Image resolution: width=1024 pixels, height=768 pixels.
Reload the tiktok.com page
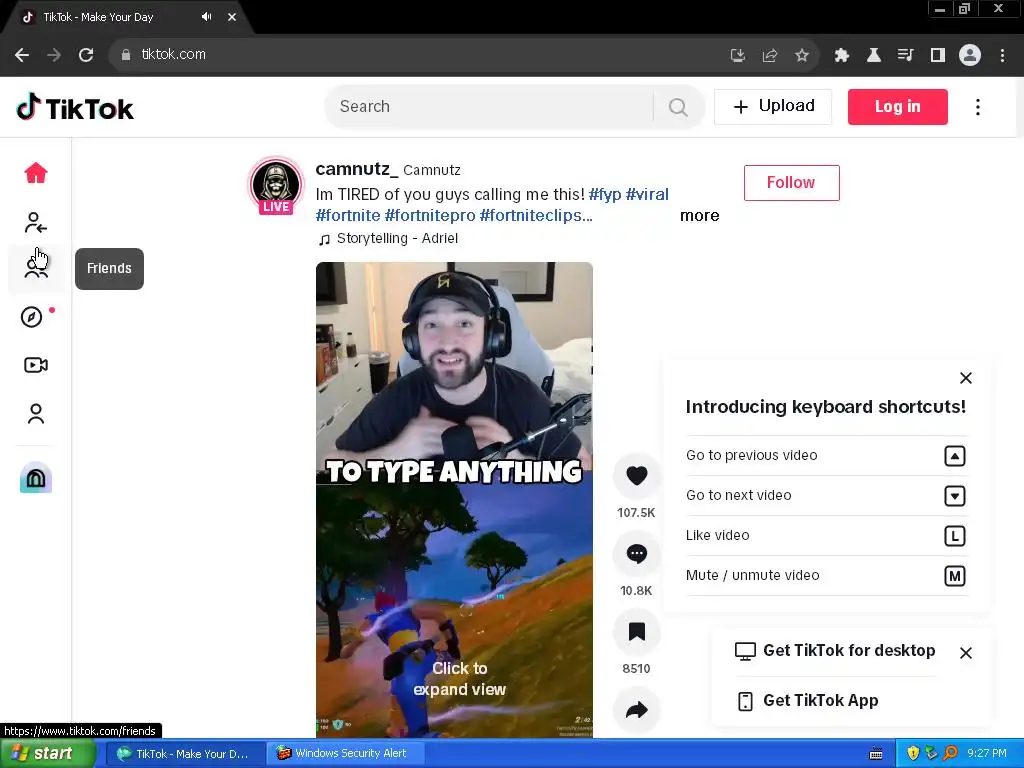[86, 55]
